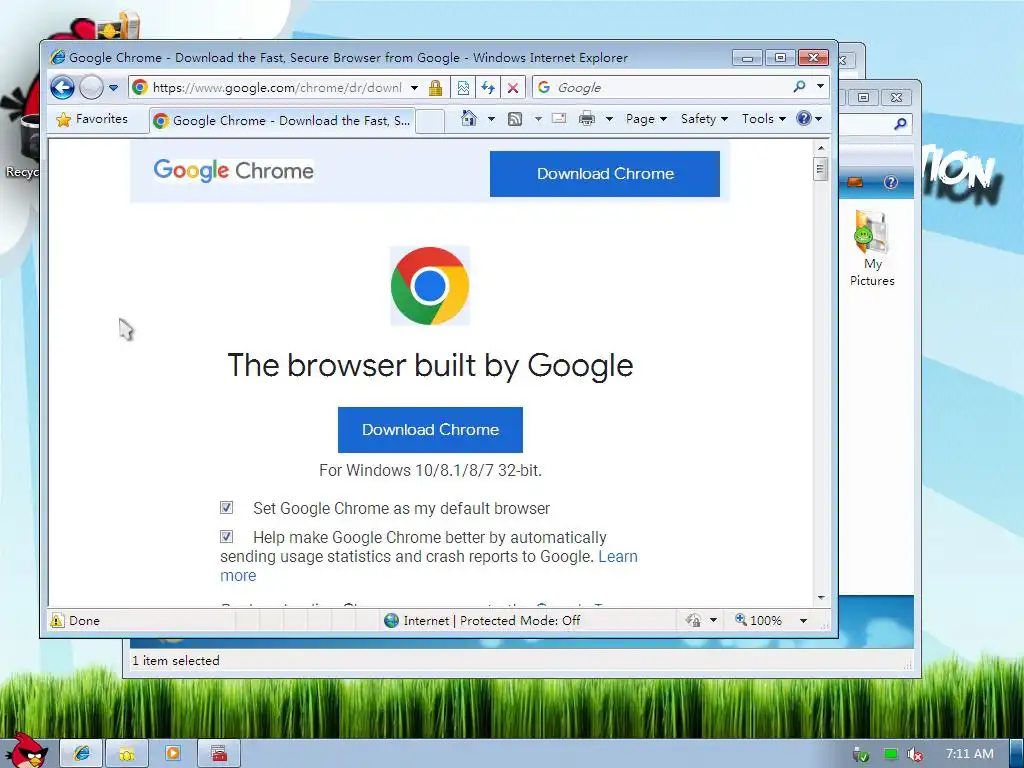This screenshot has height=768, width=1024.
Task: Expand the privacy icon dropdown arrow
Action: point(713,620)
